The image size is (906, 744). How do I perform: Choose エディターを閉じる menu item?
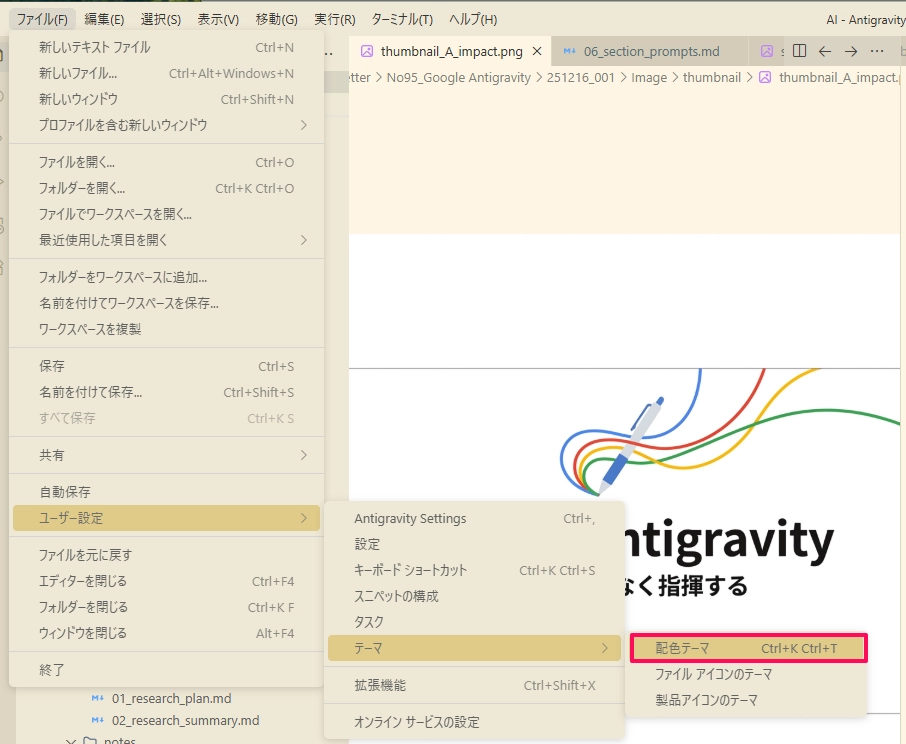(166, 581)
